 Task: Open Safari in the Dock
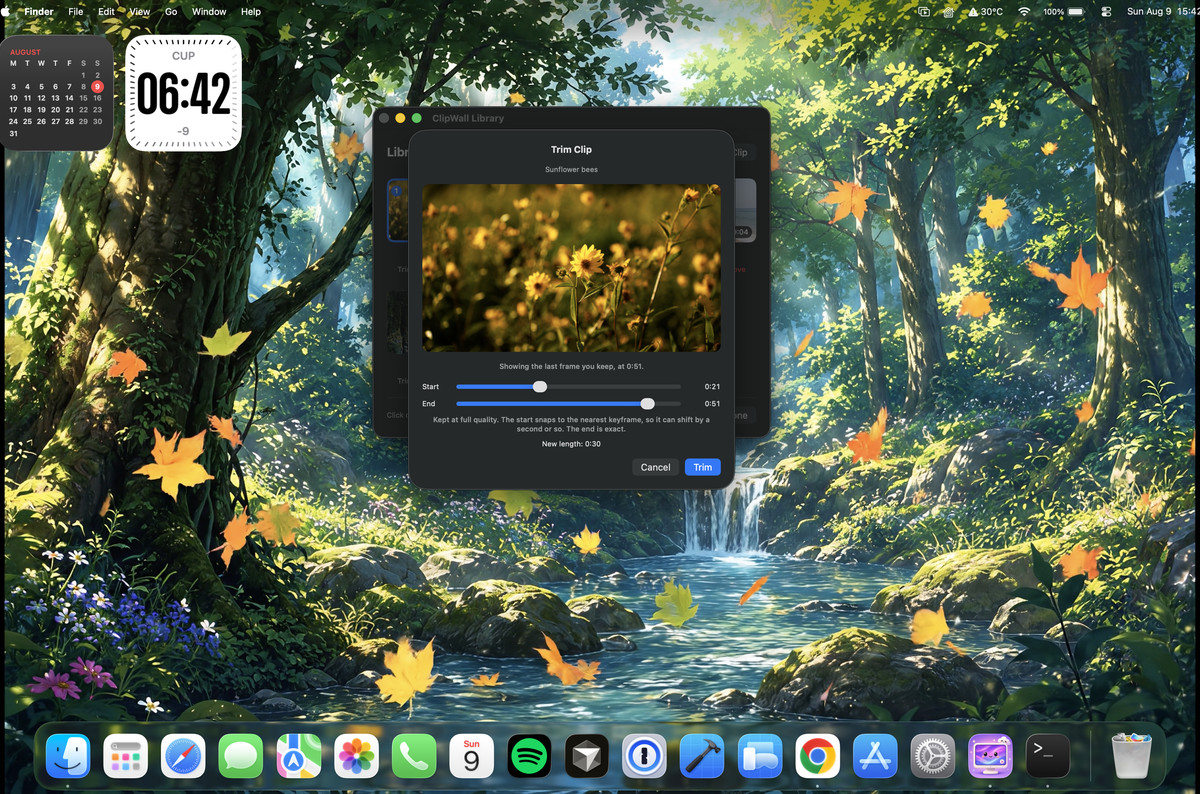[x=183, y=756]
